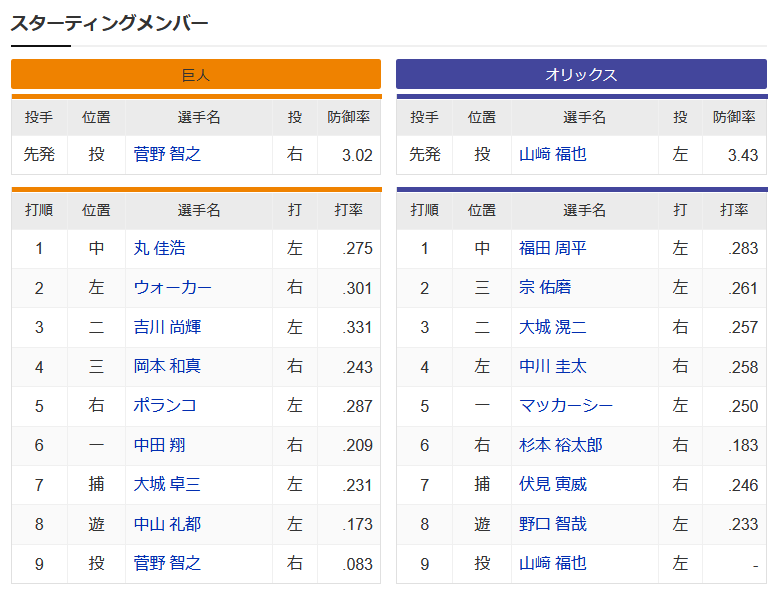Click 打率 header in Giants lineup table
Image resolution: width=774 pixels, height=594 pixels.
[348, 210]
